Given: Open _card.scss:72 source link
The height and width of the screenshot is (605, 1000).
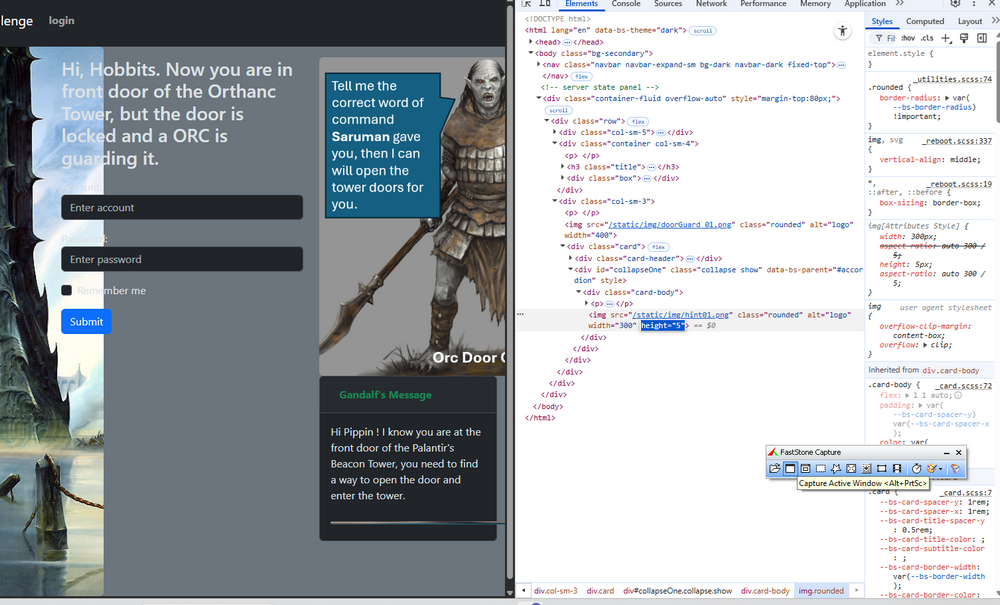Looking at the screenshot, I should click(x=964, y=386).
